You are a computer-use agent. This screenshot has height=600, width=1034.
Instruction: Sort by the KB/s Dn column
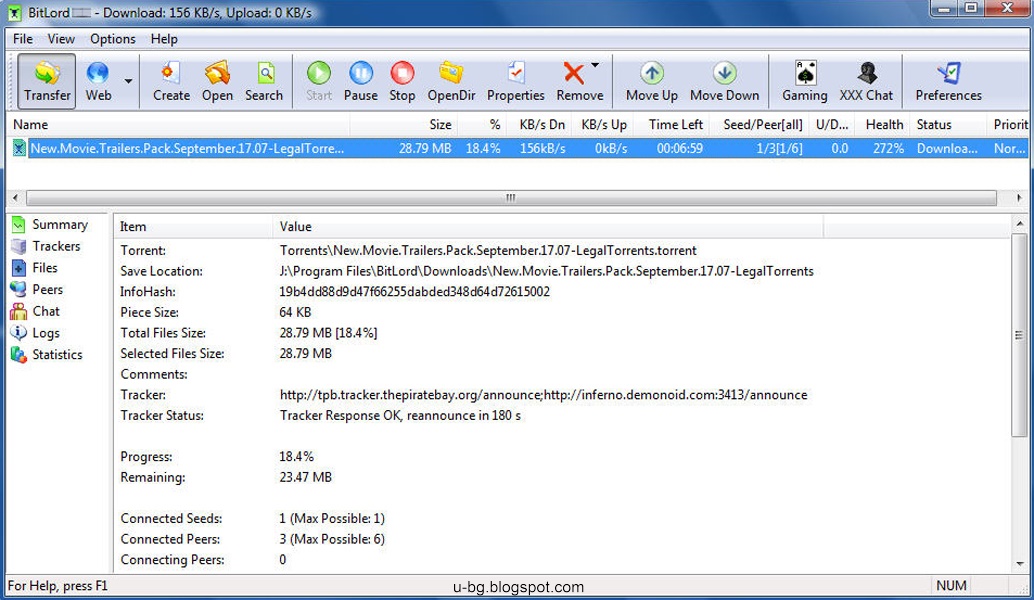coord(538,125)
